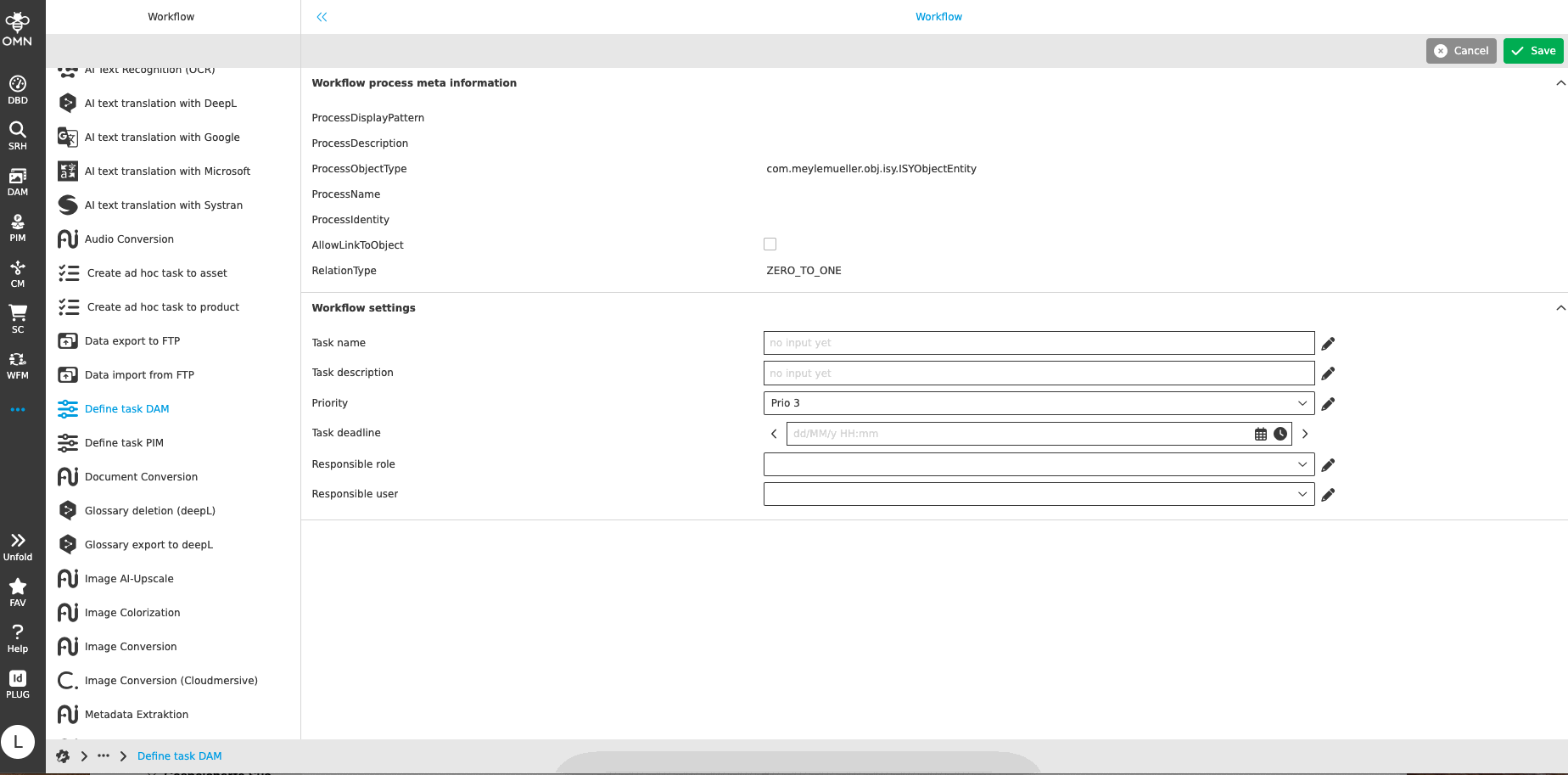Toggle the AllowLinkToObject checkbox

[x=770, y=244]
